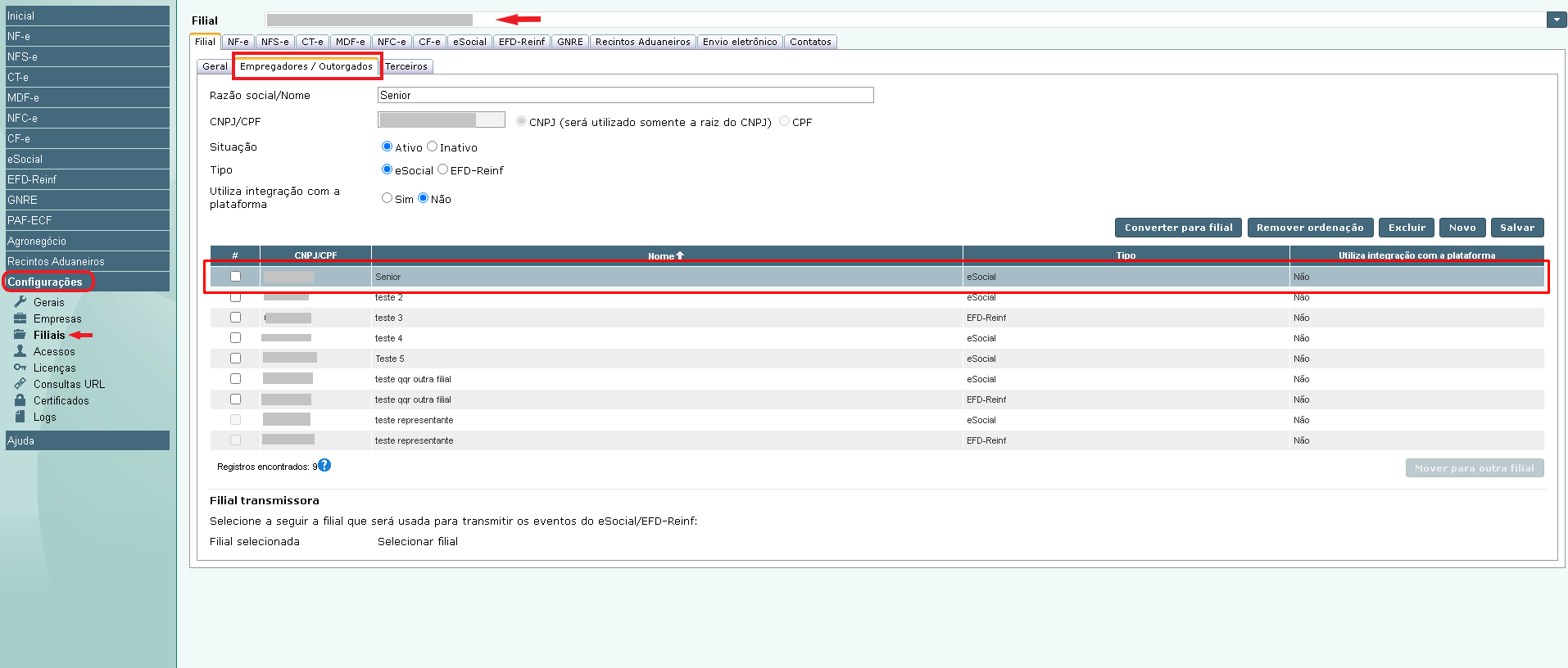
Task: Open eSocial in the sidebar menu
Action: coord(88,159)
